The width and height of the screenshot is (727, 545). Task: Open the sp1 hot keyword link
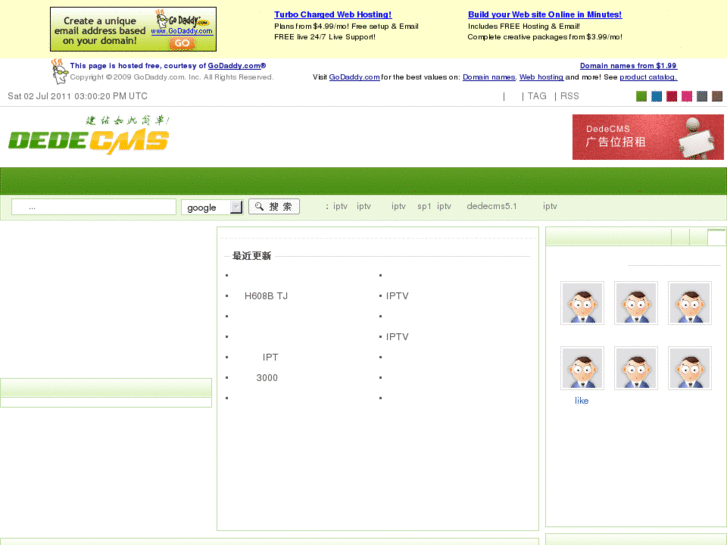coord(424,206)
